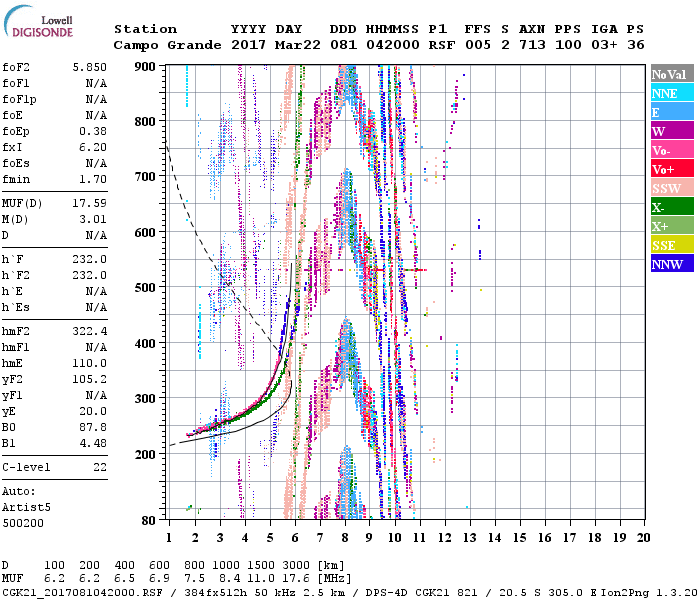Click the 900 km height axis label
The image size is (700, 600).
tap(145, 67)
